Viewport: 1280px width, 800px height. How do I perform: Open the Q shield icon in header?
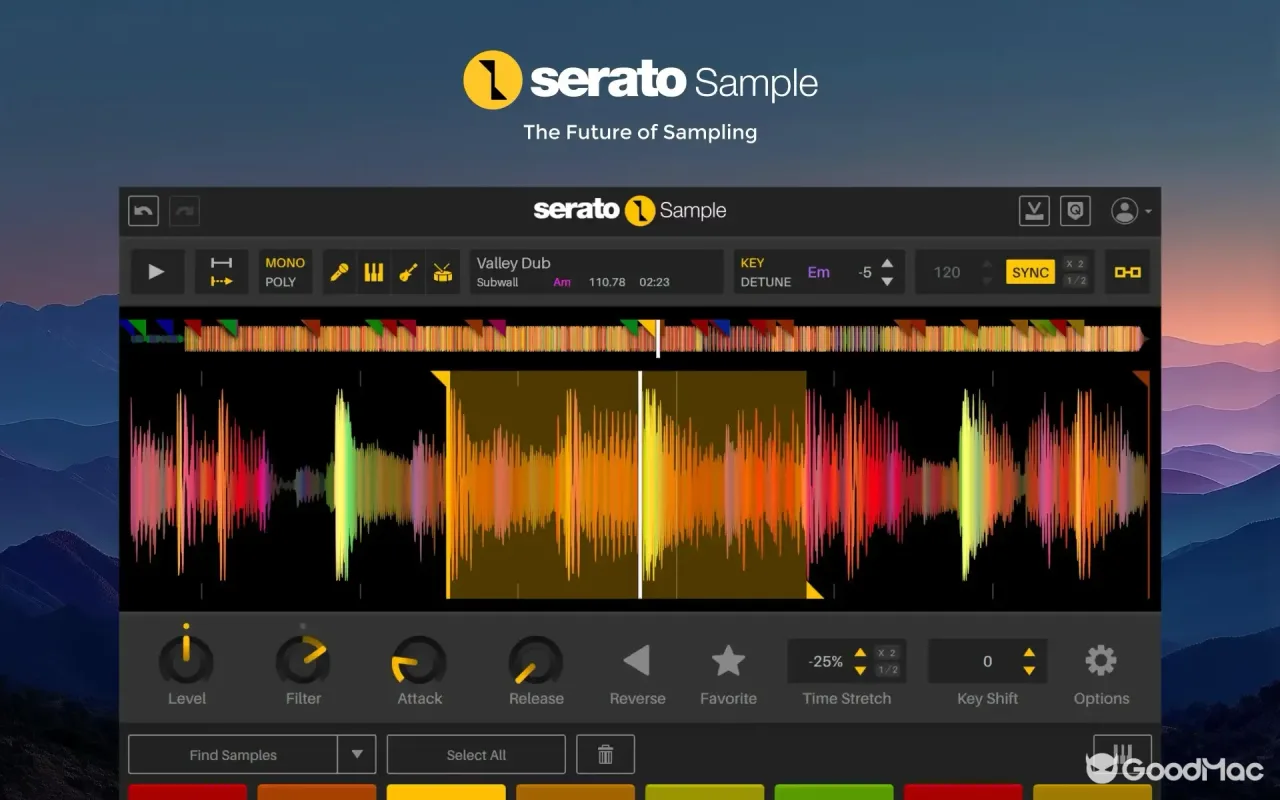(1075, 211)
